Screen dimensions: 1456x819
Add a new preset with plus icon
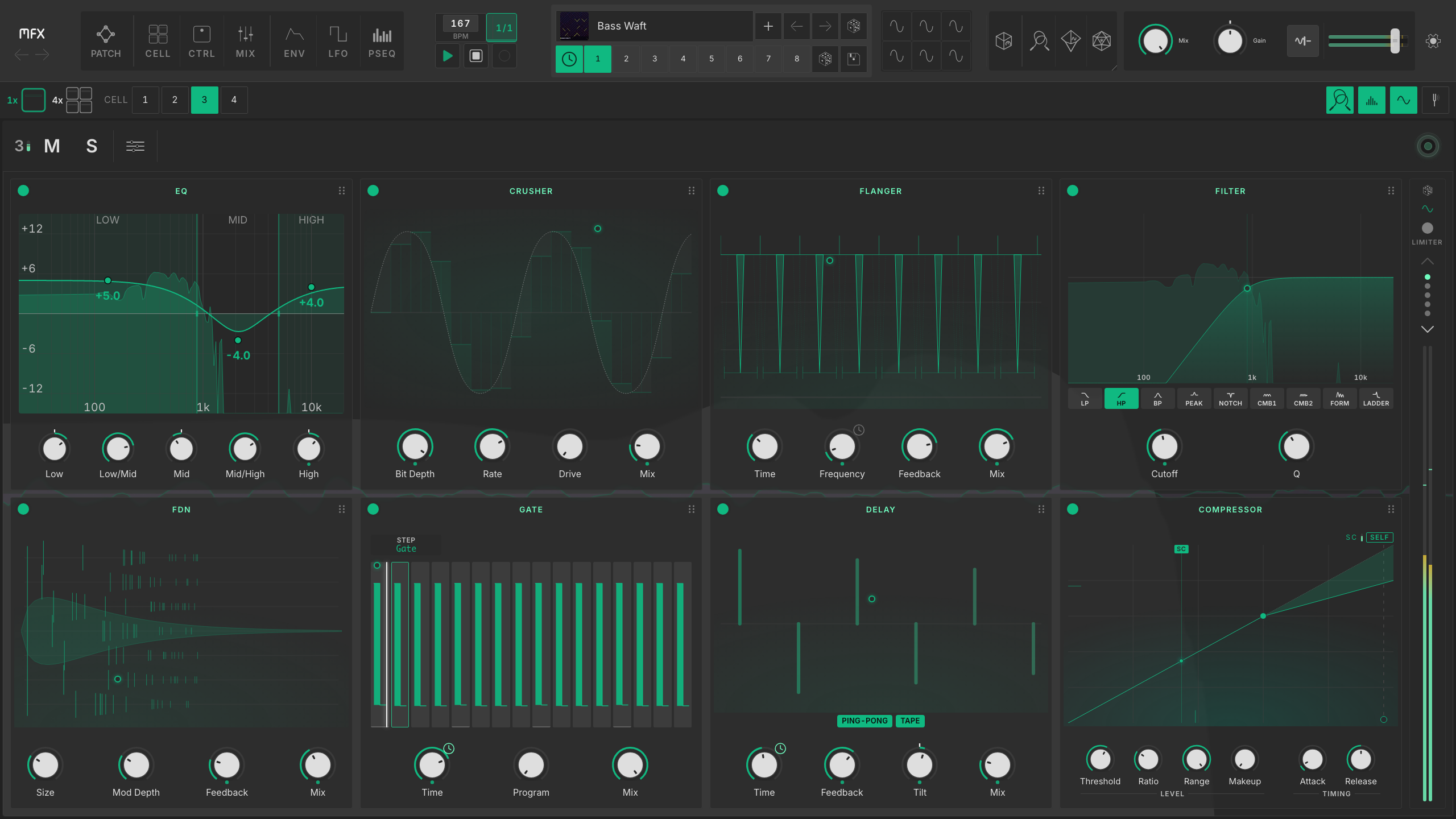click(768, 26)
